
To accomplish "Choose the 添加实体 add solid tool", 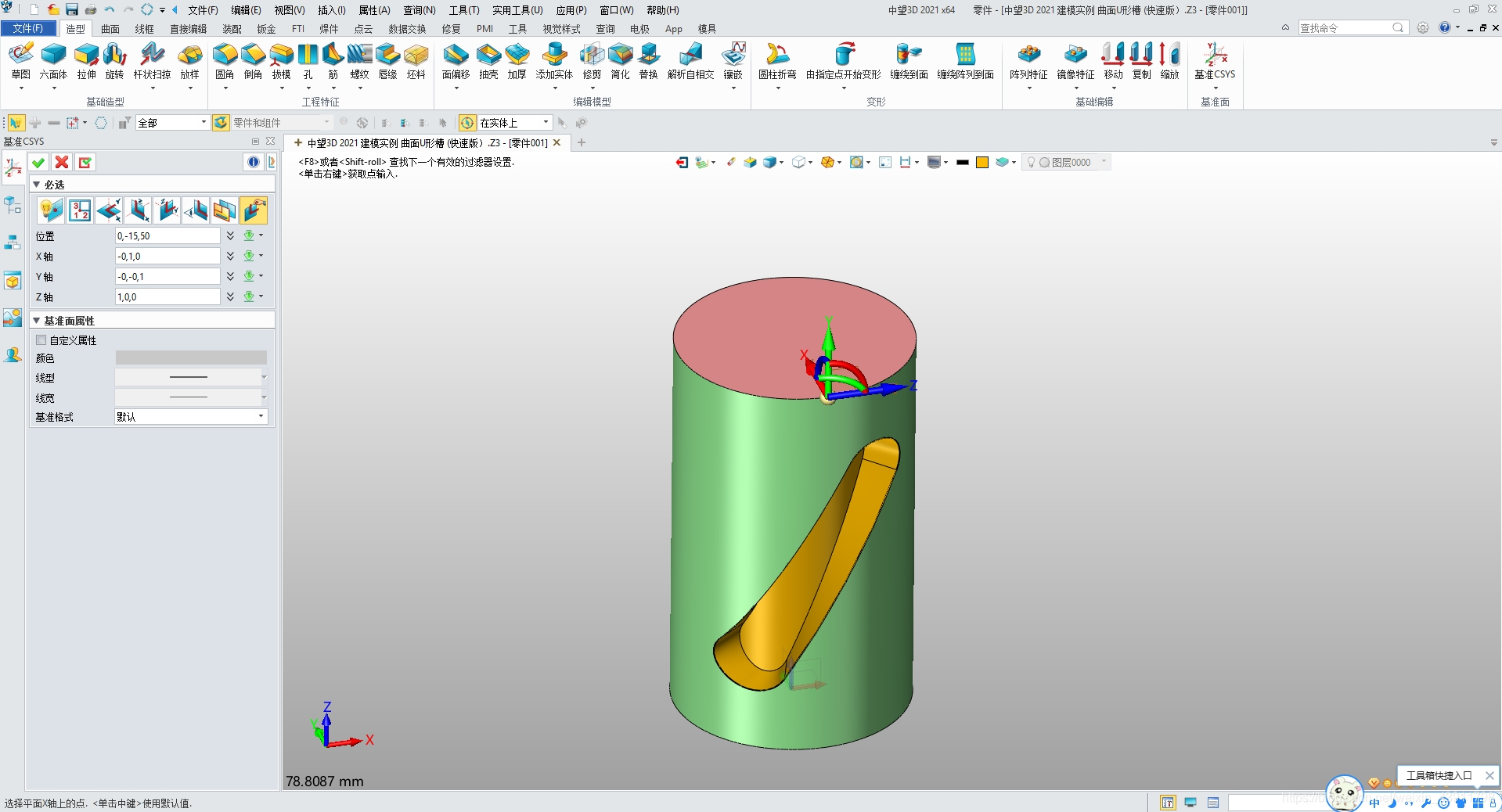I will point(554,62).
